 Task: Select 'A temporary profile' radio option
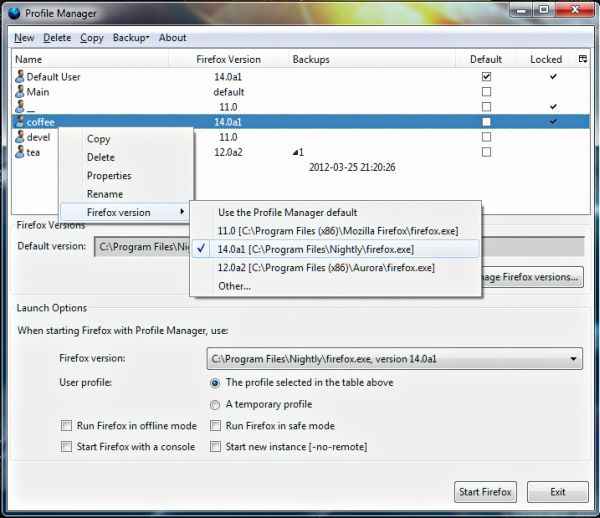pyautogui.click(x=215, y=405)
